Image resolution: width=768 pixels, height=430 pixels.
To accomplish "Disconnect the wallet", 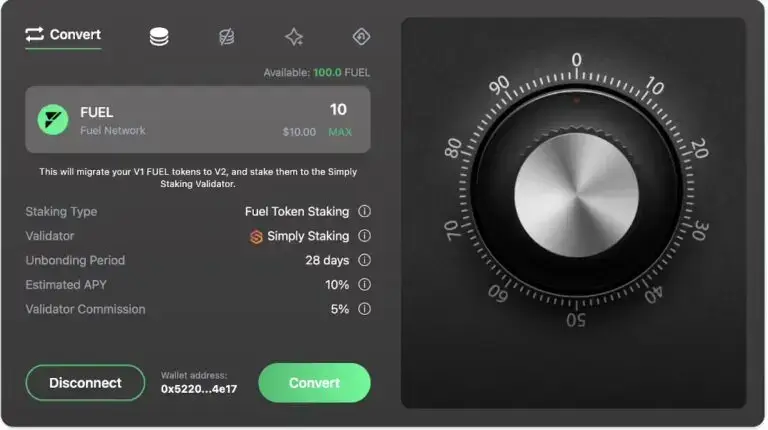I will pyautogui.click(x=85, y=383).
